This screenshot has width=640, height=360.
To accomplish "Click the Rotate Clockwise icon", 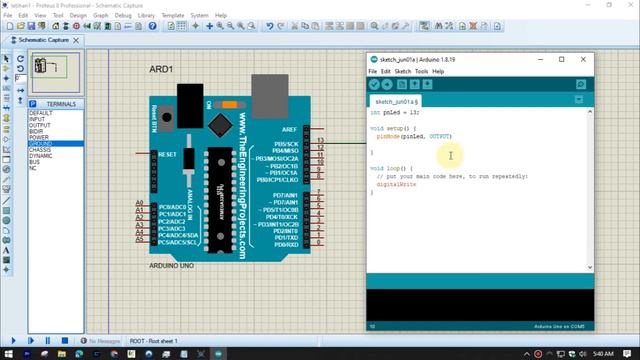I will coord(20,59).
